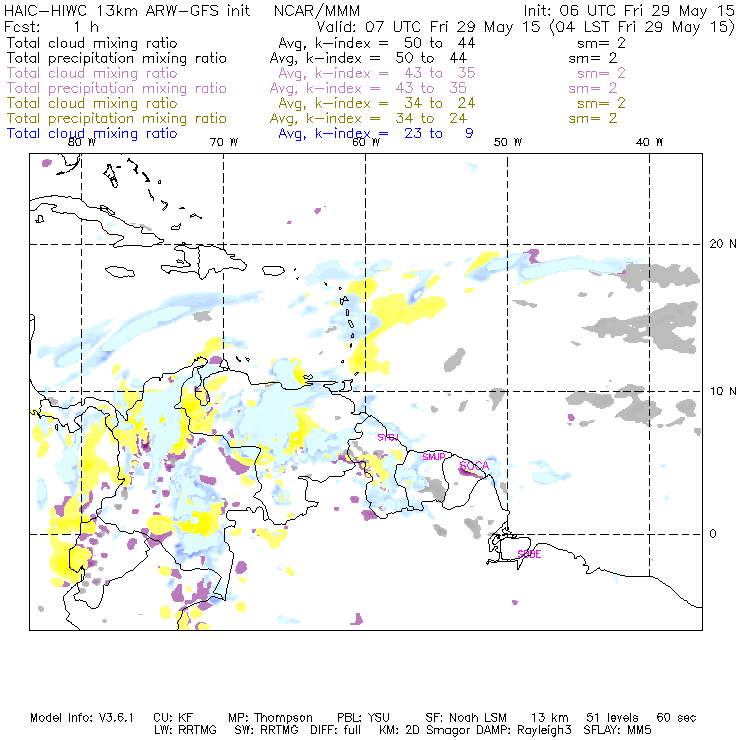This screenshot has height=740, width=740.
Task: Click 'Avg, k-index = 43 to 35' in purple cloud row
Action: tap(377, 73)
